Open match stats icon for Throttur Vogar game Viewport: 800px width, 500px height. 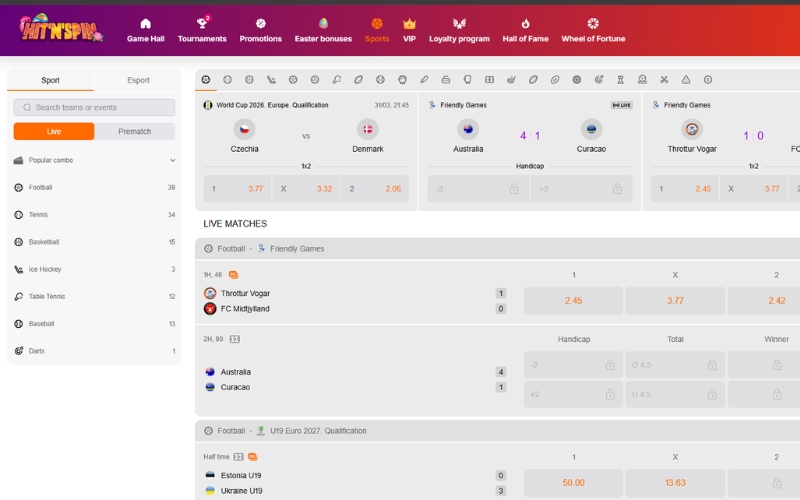click(x=233, y=275)
